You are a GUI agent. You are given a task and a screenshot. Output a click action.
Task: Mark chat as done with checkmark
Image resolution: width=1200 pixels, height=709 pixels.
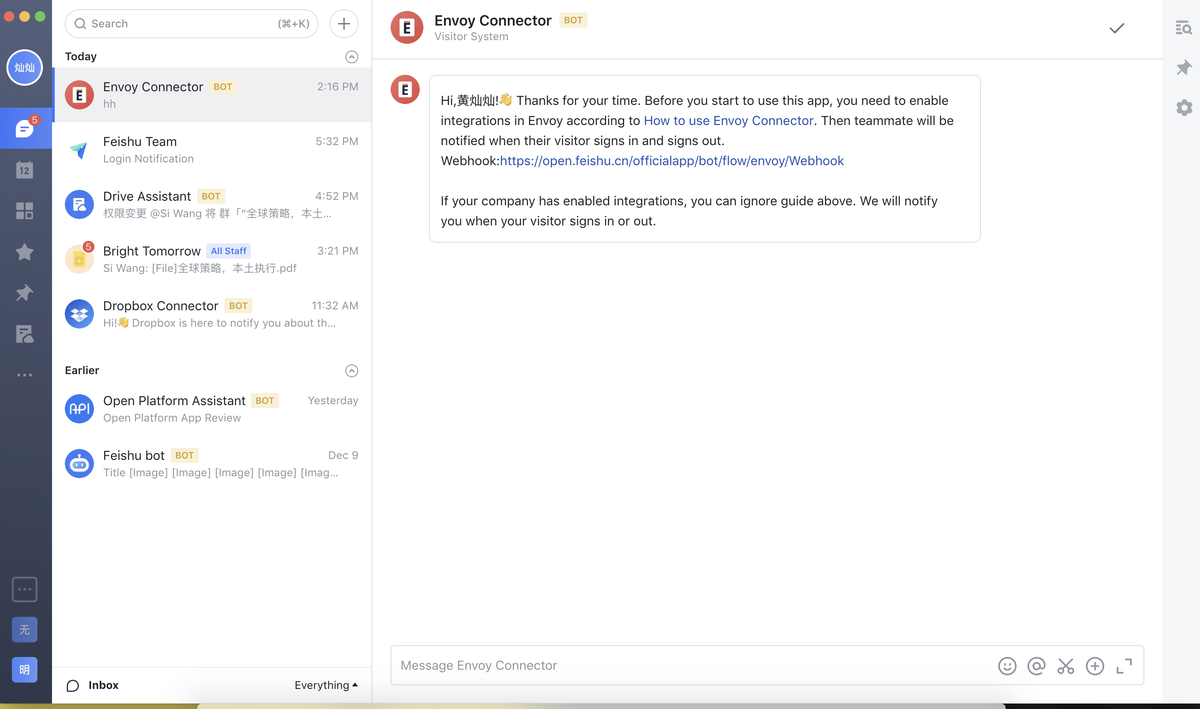pyautogui.click(x=1117, y=28)
